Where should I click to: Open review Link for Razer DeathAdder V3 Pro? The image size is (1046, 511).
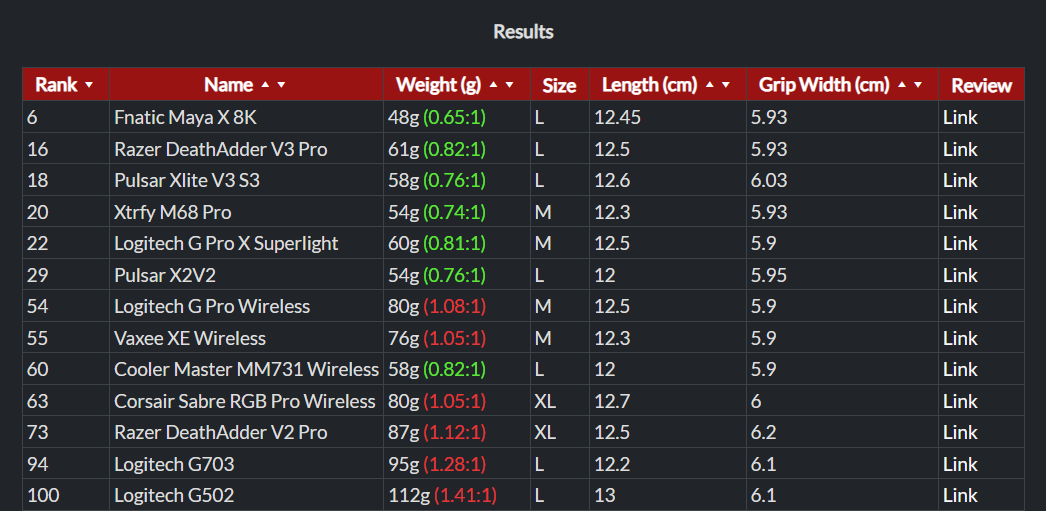click(960, 149)
